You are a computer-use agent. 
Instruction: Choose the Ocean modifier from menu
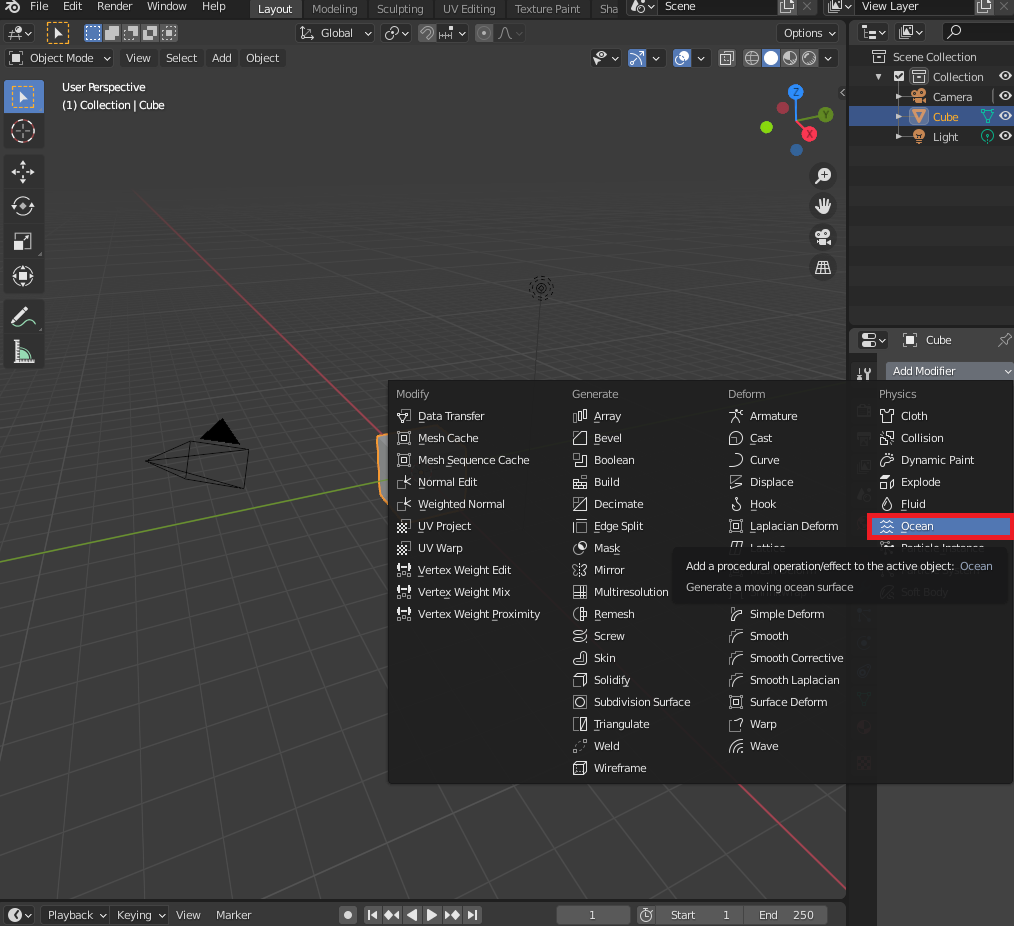917,526
